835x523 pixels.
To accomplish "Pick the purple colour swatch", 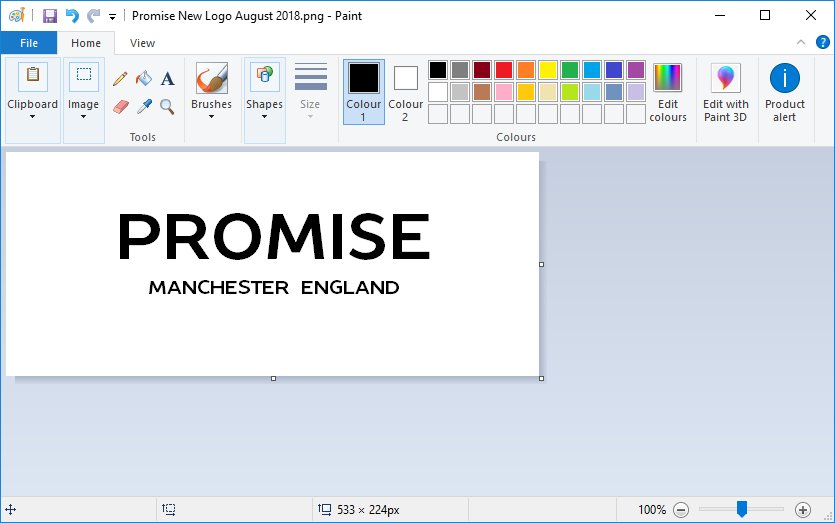I will 636,70.
